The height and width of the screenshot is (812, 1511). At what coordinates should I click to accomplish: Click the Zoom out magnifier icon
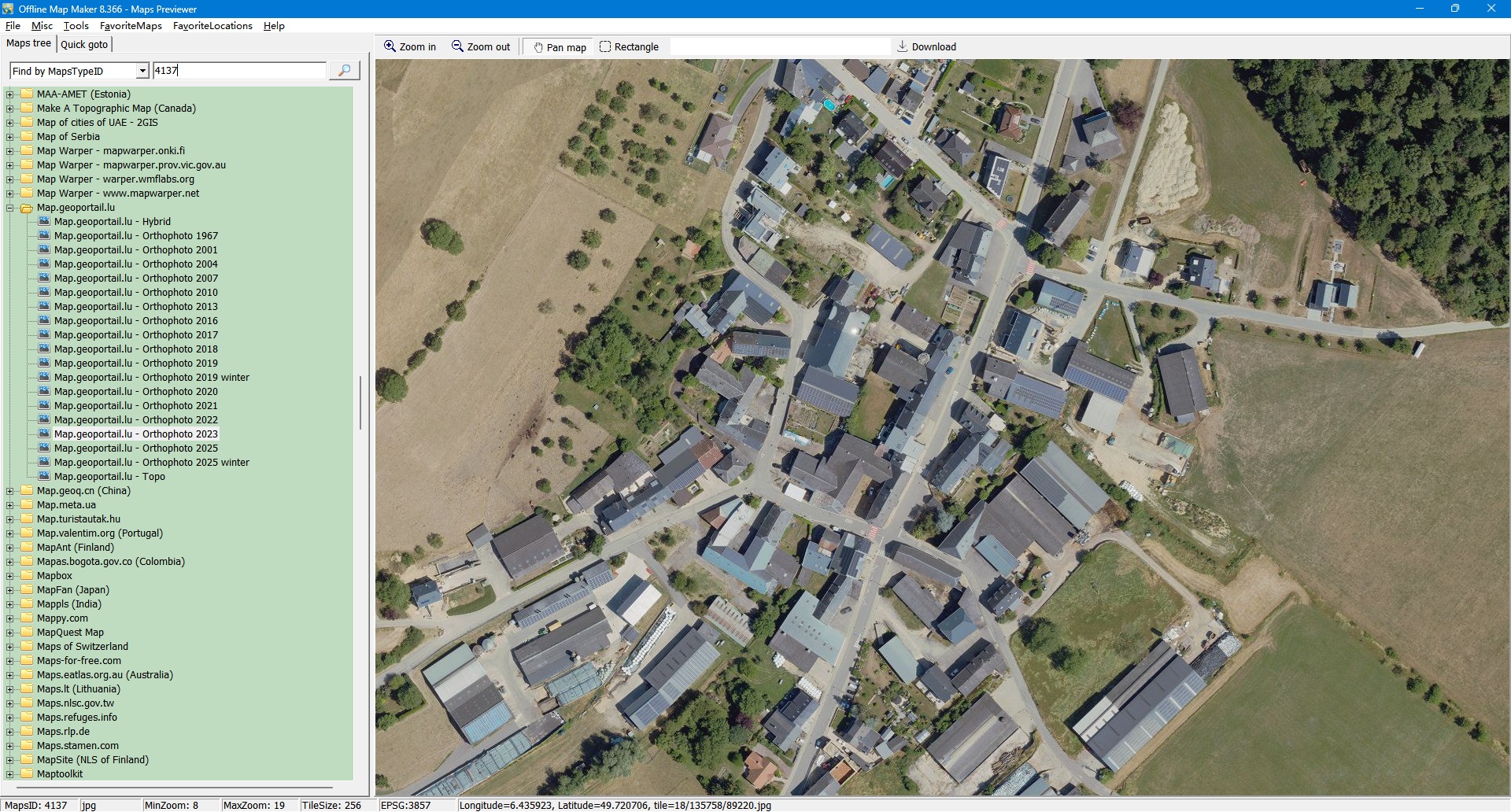click(x=457, y=46)
